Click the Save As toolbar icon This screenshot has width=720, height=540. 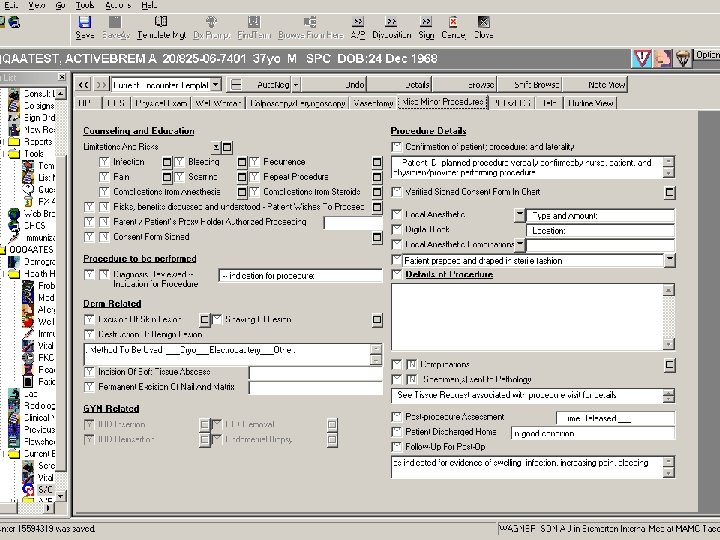[115, 28]
